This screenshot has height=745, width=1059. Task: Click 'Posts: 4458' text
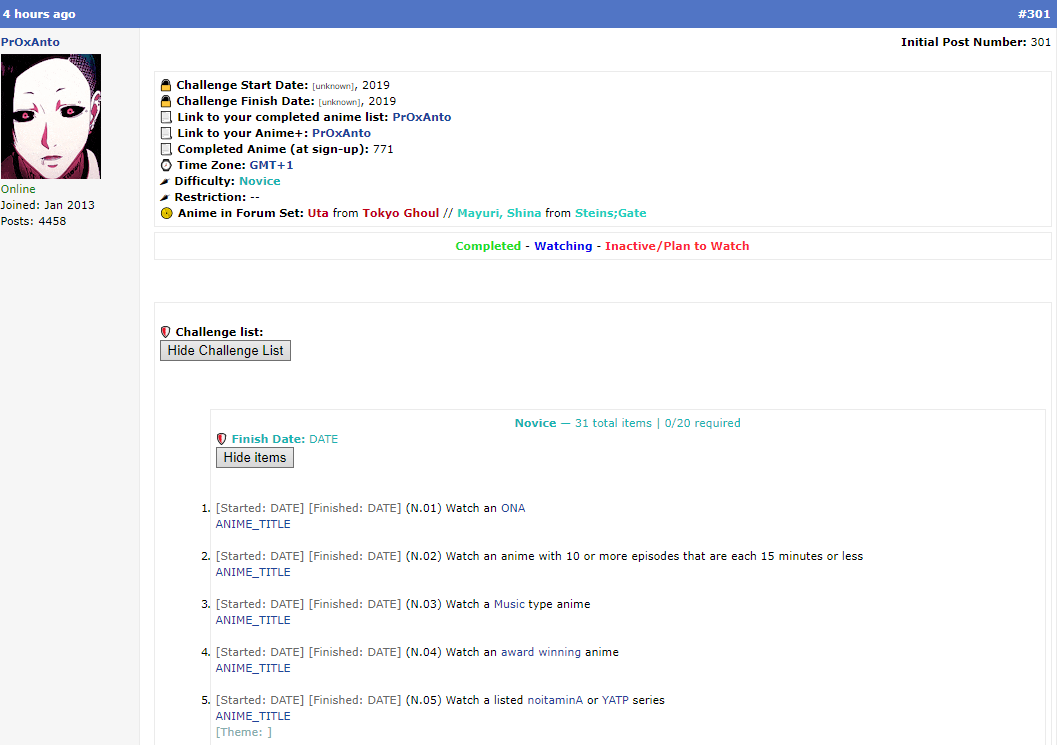coord(33,221)
